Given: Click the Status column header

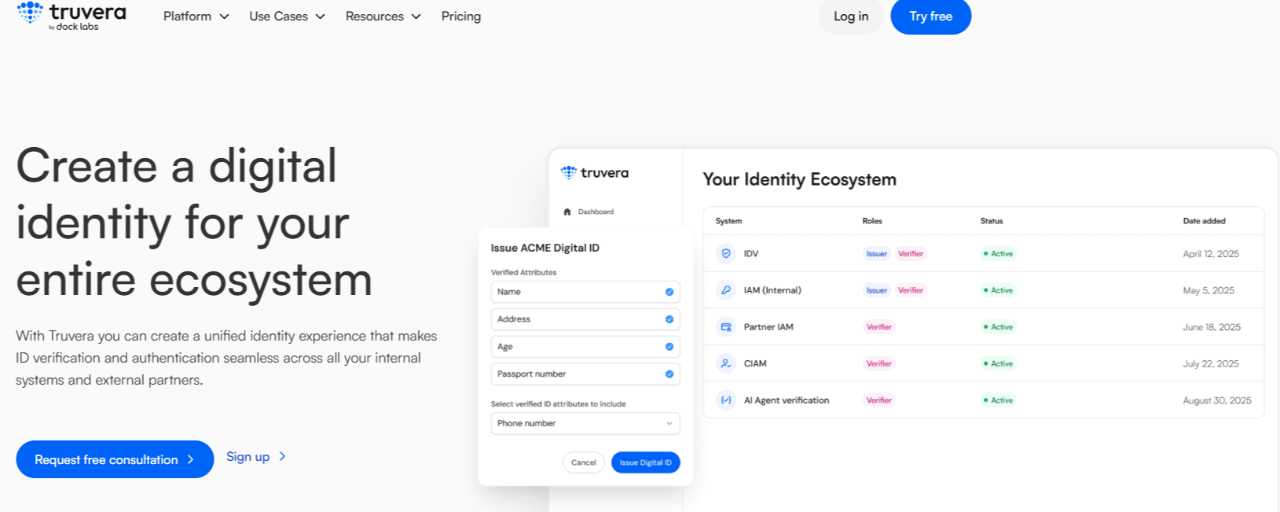Looking at the screenshot, I should (x=991, y=221).
